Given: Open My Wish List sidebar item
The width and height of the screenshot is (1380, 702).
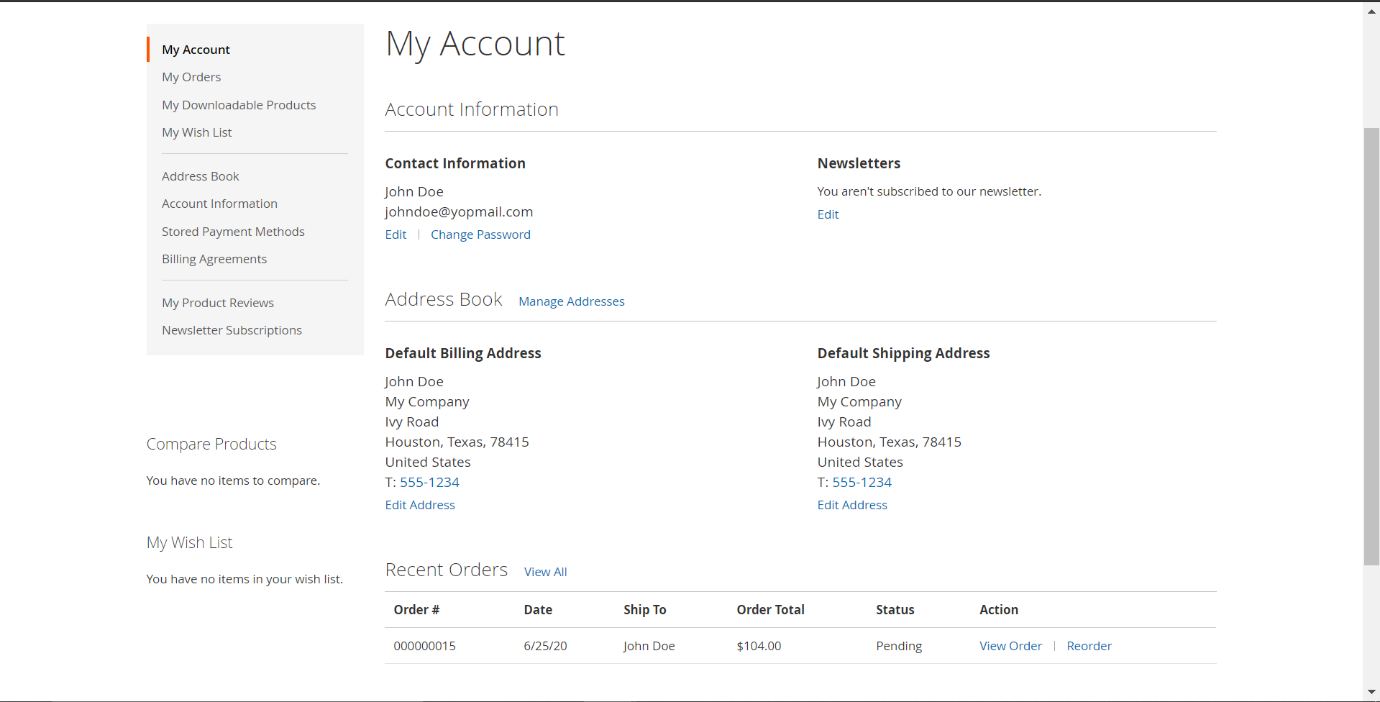Looking at the screenshot, I should click(x=196, y=132).
